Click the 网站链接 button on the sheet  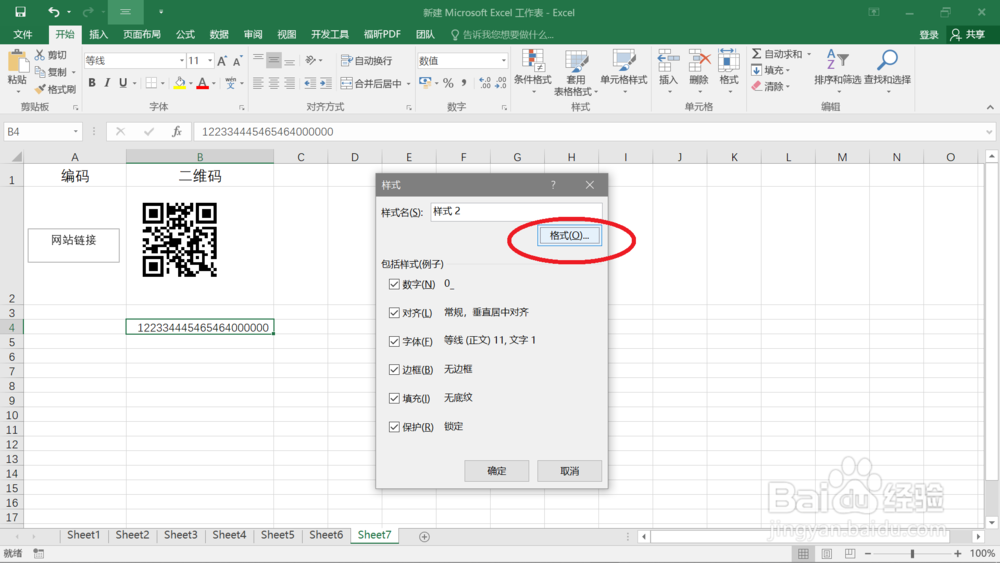[x=73, y=245]
